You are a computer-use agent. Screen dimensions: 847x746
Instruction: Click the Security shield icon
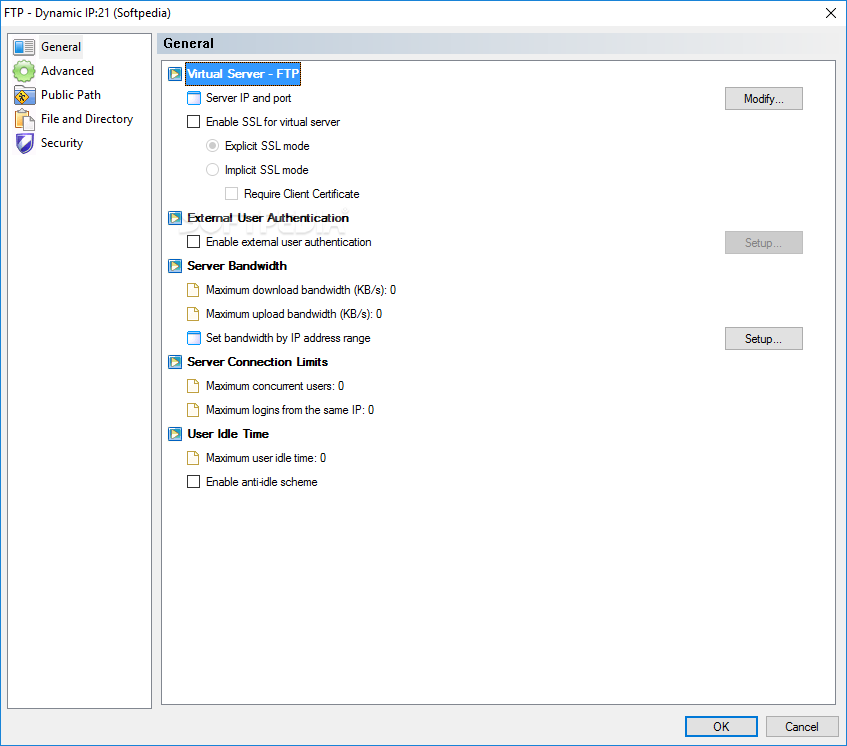(x=24, y=143)
